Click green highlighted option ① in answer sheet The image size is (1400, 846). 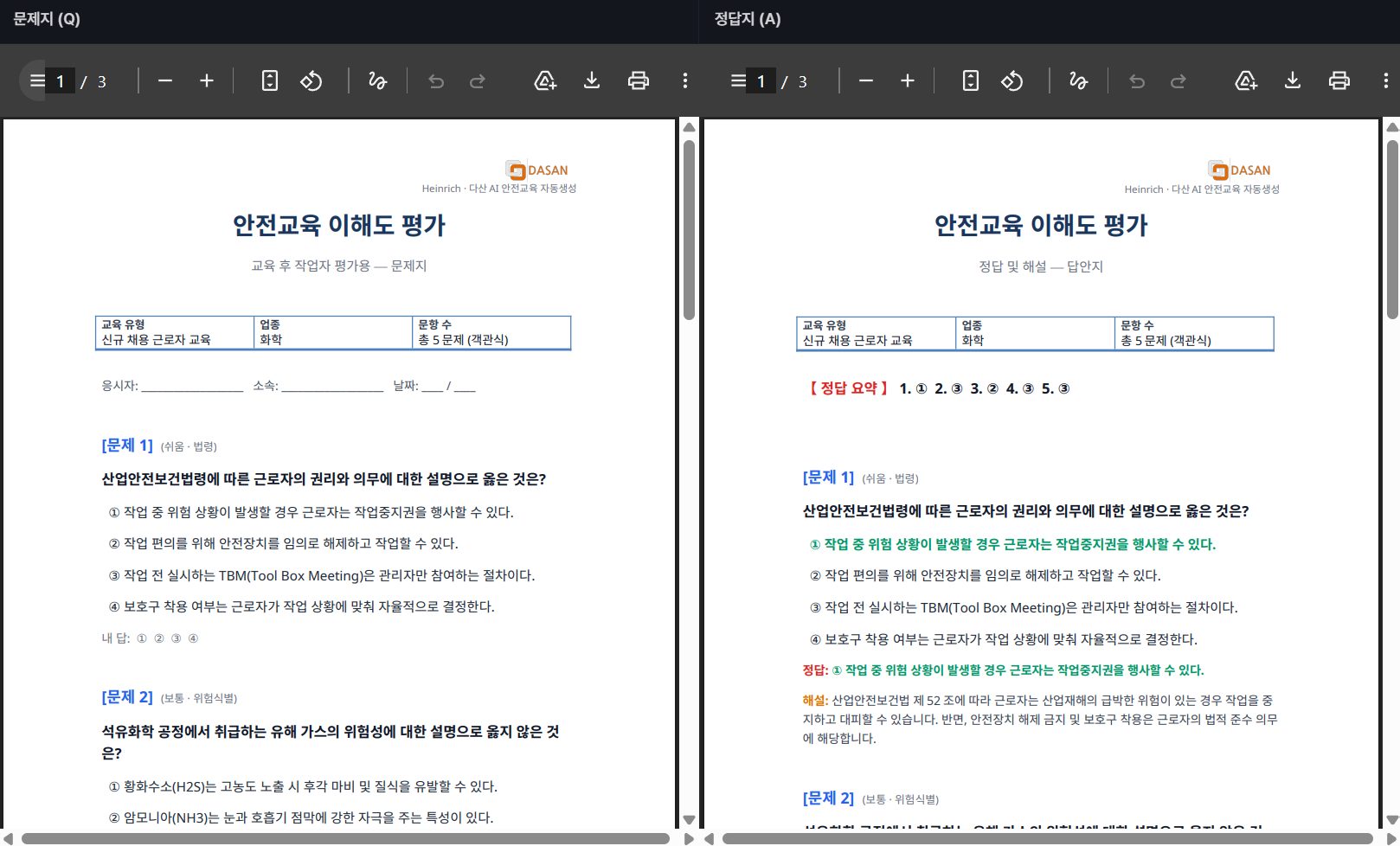(1012, 544)
